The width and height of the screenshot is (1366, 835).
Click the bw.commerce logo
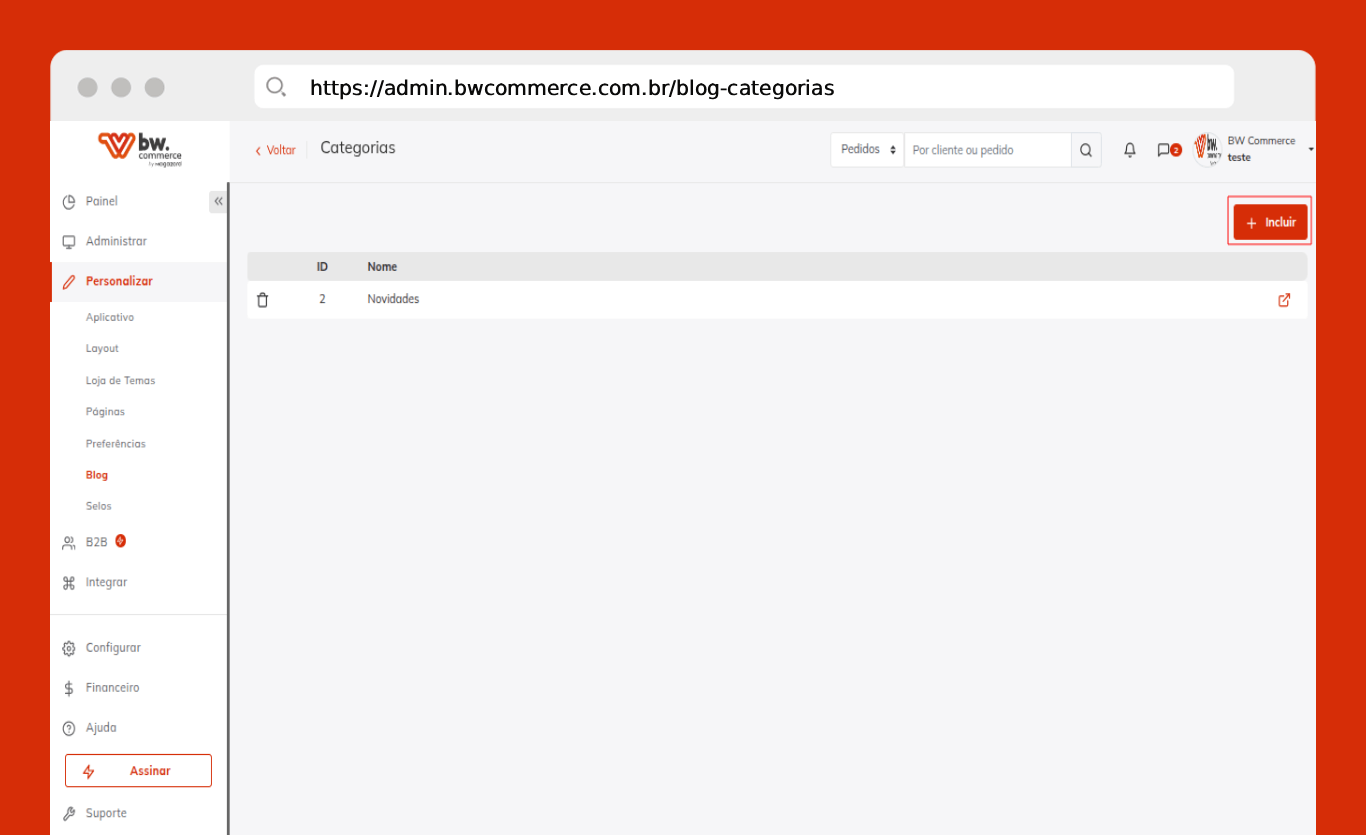tap(140, 148)
